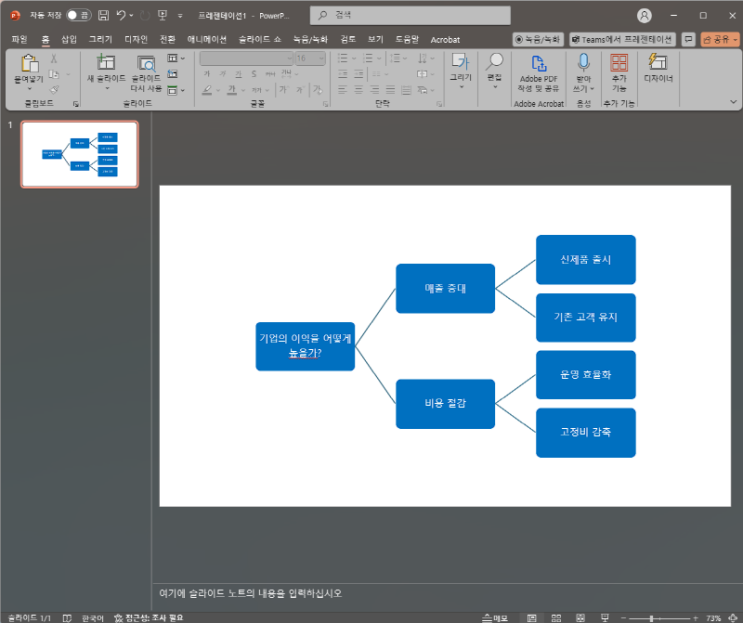Click the Add-ins (추가 기능) icon
Viewport: 743px width, 623px height.
coord(619,63)
